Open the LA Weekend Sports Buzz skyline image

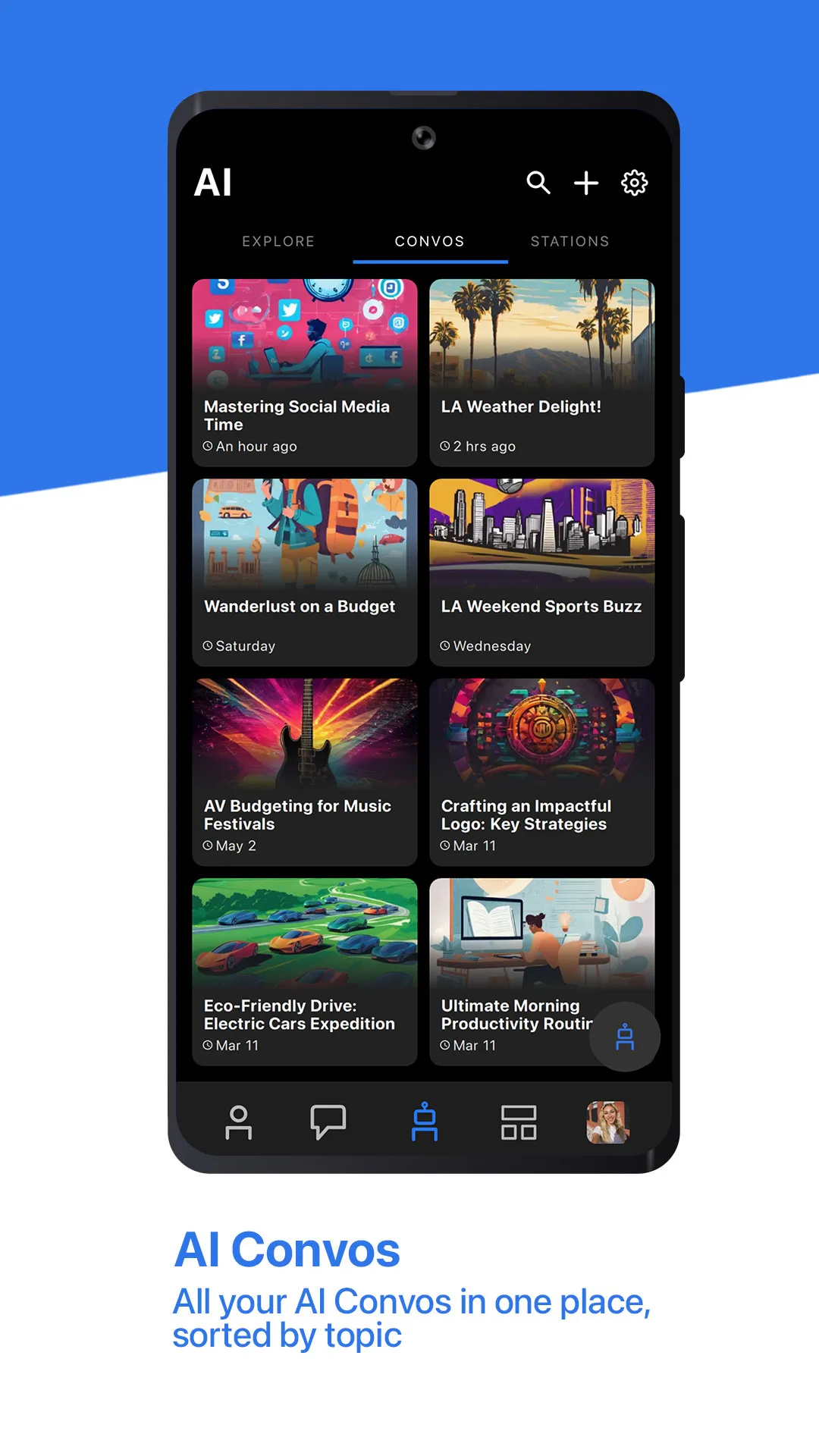pyautogui.click(x=542, y=533)
